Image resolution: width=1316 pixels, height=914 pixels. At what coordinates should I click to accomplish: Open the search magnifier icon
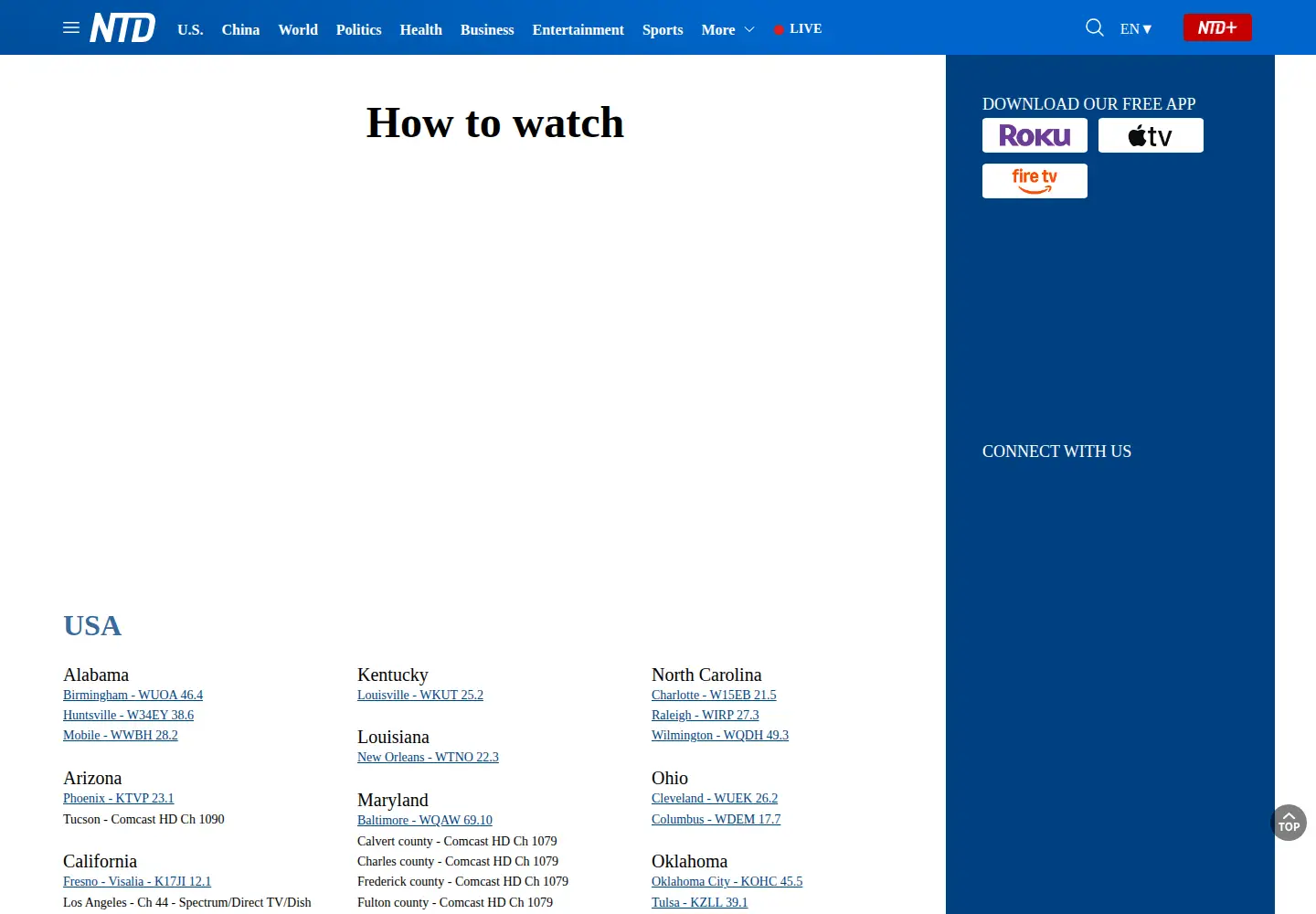1094,28
